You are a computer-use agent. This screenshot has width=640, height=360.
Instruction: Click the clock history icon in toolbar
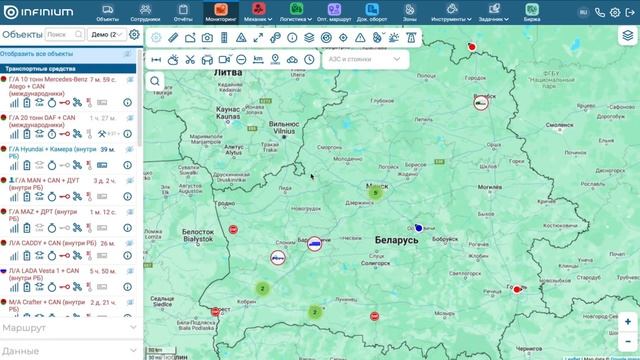309,60
